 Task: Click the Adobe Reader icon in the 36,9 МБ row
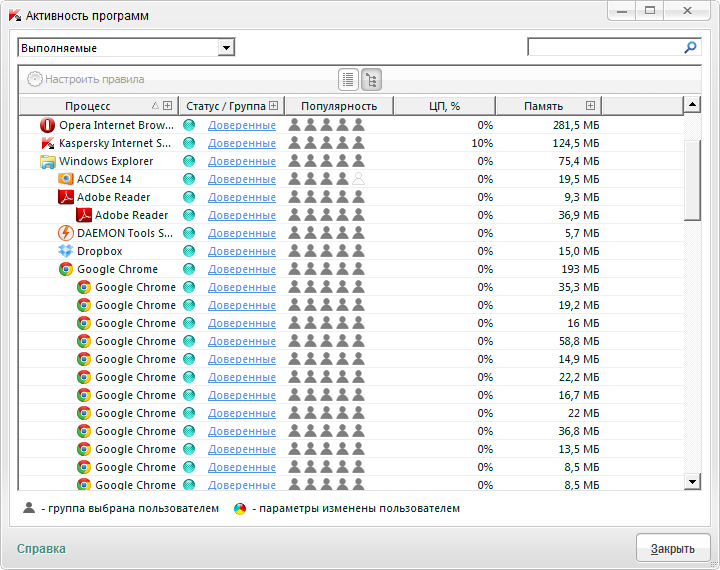point(84,215)
